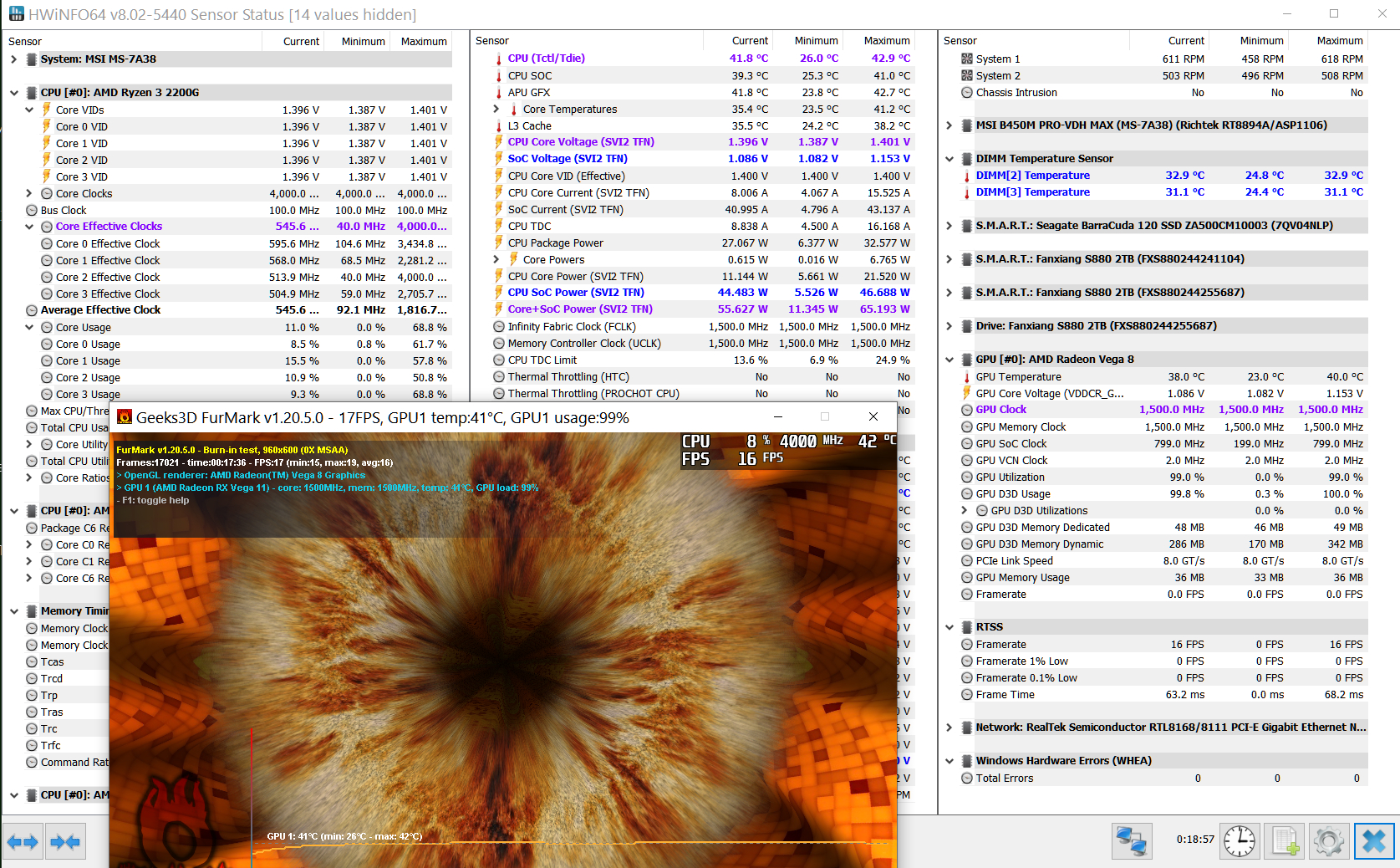Expand the Core Clocks subtree
This screenshot has height=868, width=1400.
(x=29, y=193)
